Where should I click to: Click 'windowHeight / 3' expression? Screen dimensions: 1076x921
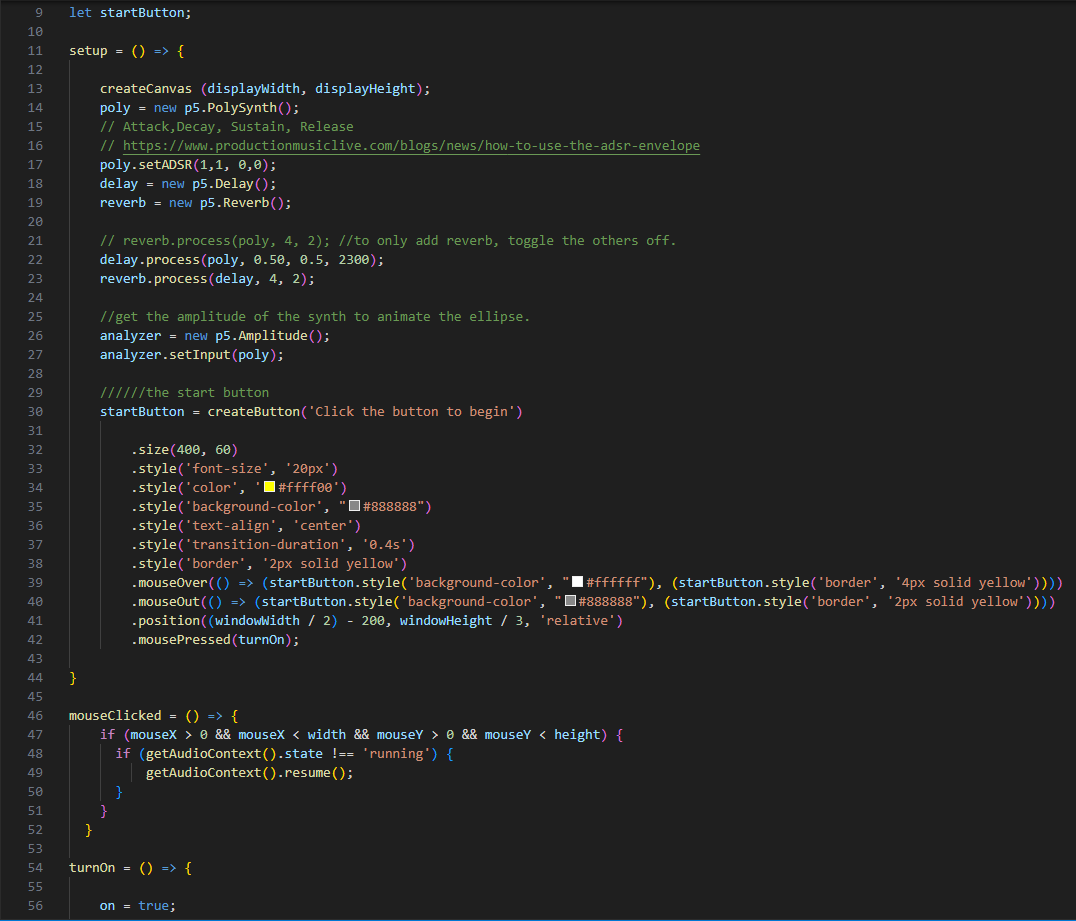pyautogui.click(x=461, y=620)
